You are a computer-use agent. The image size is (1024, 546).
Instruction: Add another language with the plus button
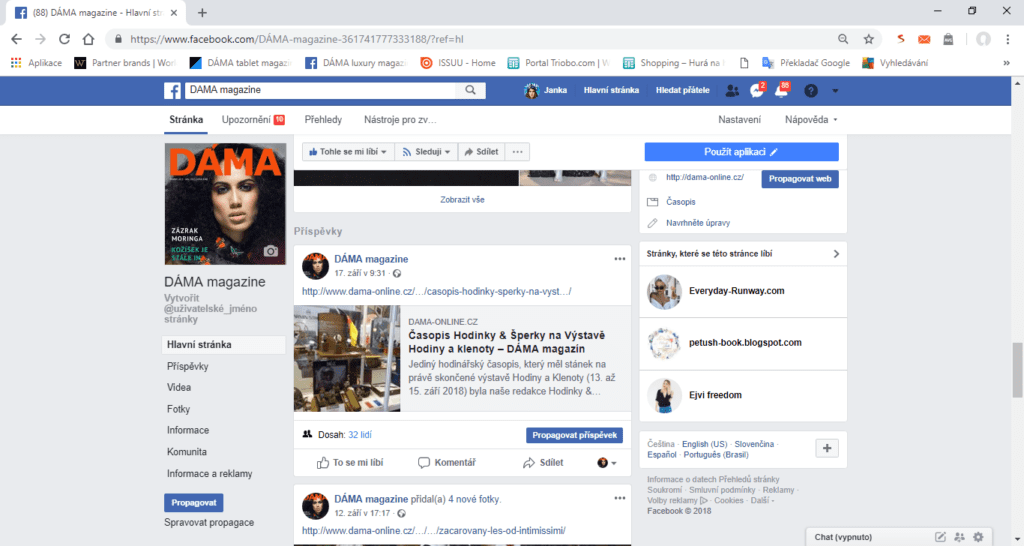(x=826, y=448)
